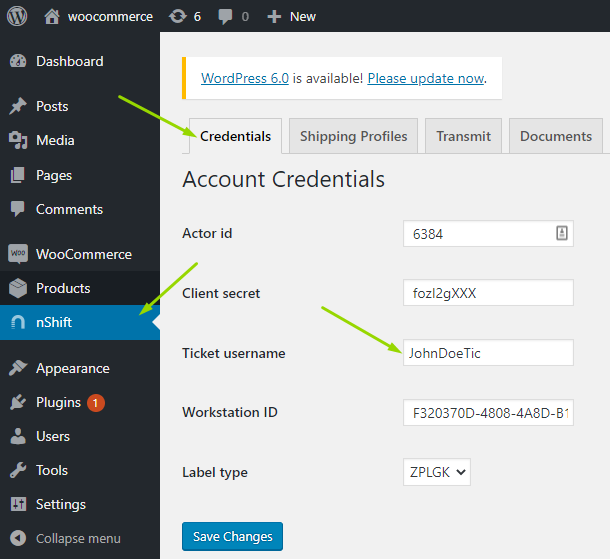Click the Collapse menu arrow icon
The image size is (610, 559).
pos(18,538)
